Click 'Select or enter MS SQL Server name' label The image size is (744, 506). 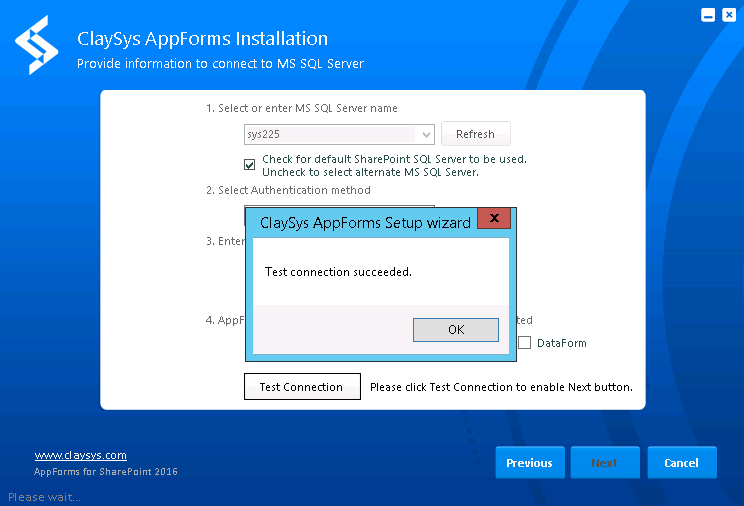click(x=302, y=108)
